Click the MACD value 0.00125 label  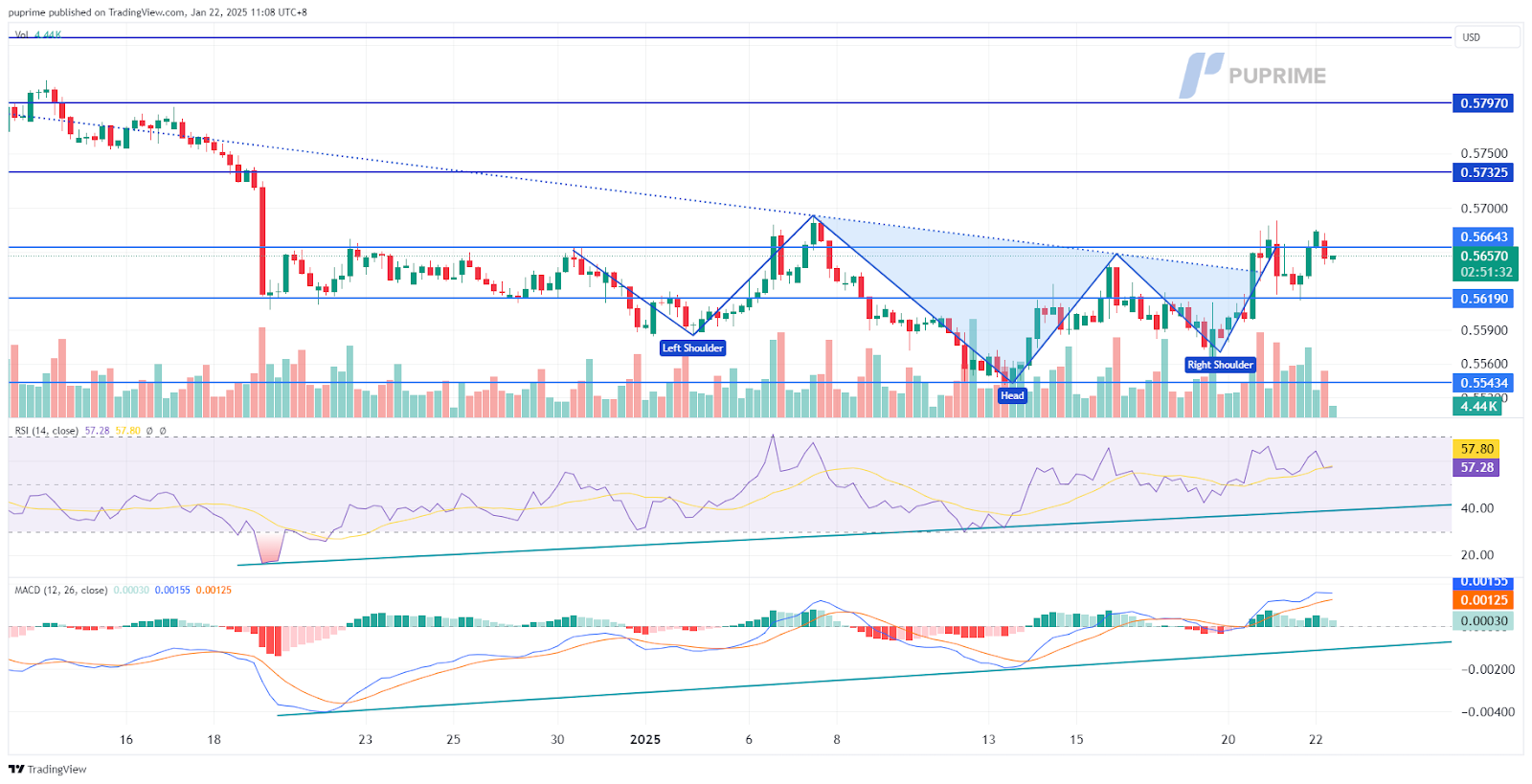tap(1482, 600)
